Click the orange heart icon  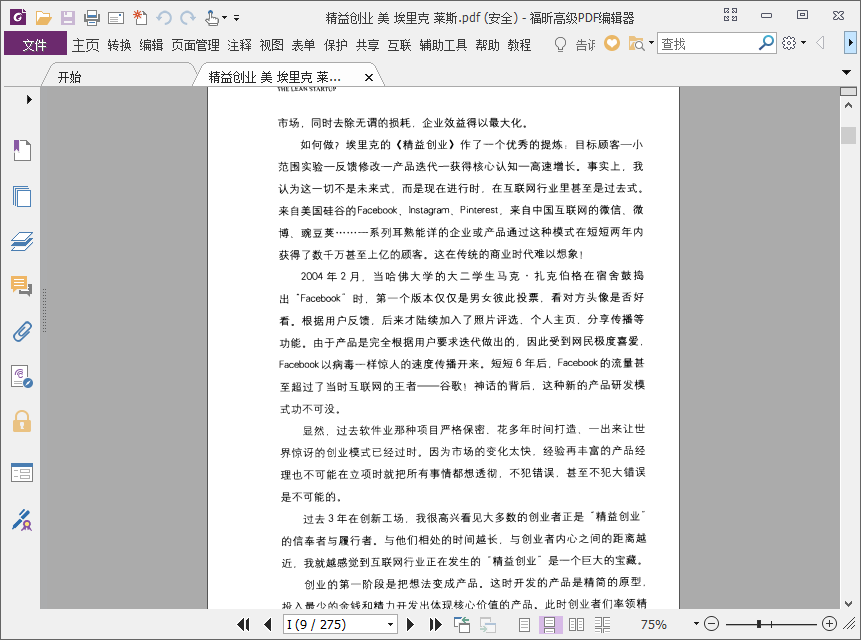pos(612,43)
